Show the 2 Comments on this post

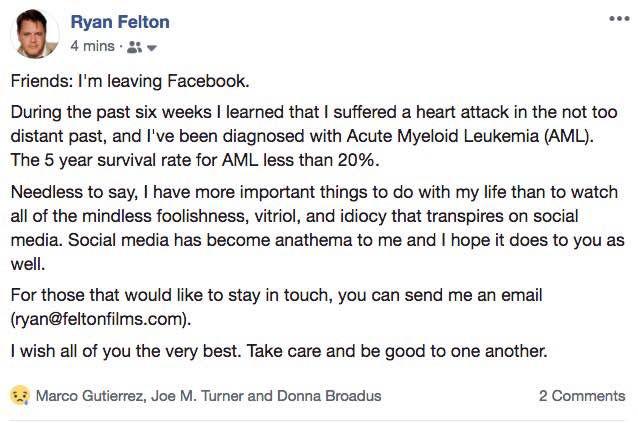tap(582, 396)
